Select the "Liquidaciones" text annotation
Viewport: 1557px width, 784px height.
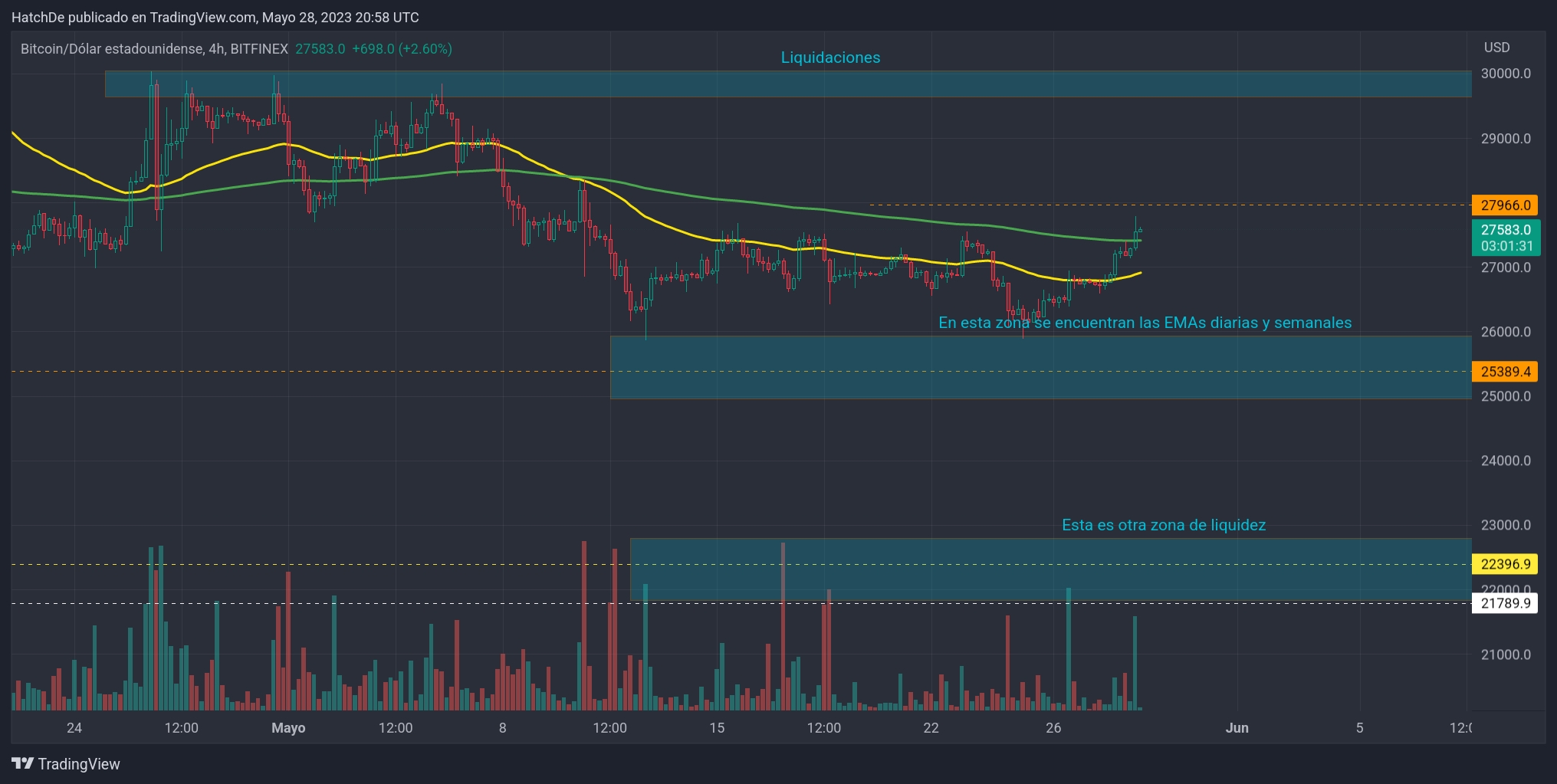[x=830, y=57]
